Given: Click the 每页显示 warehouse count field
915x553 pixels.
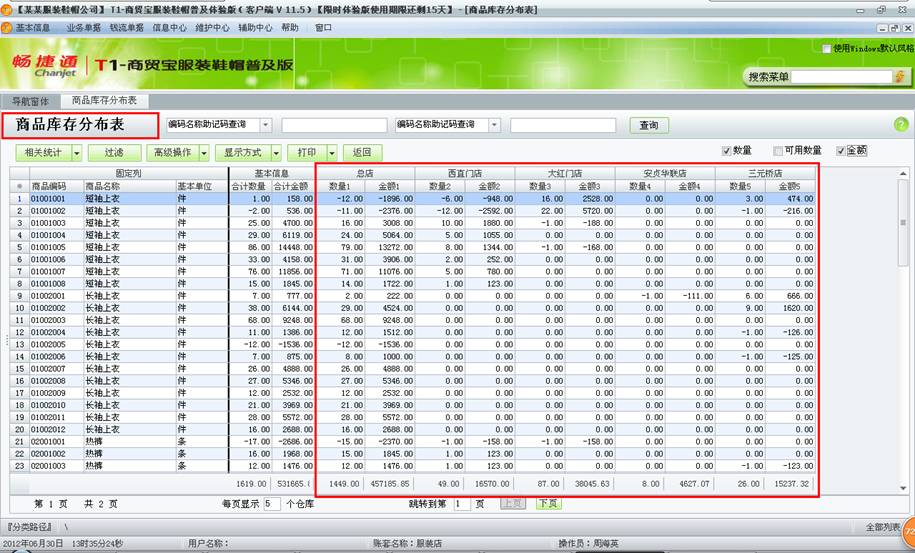Looking at the screenshot, I should [272, 503].
